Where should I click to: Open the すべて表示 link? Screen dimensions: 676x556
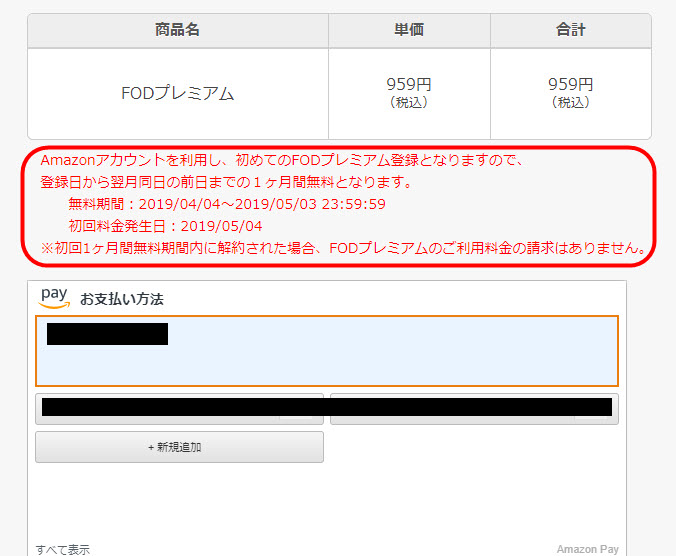(x=62, y=549)
